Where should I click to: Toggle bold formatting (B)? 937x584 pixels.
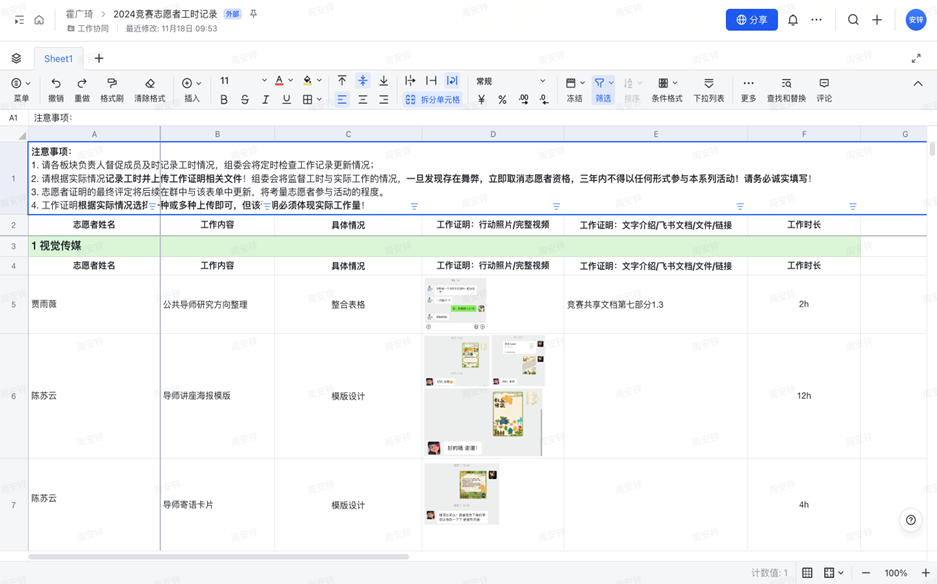[x=224, y=100]
